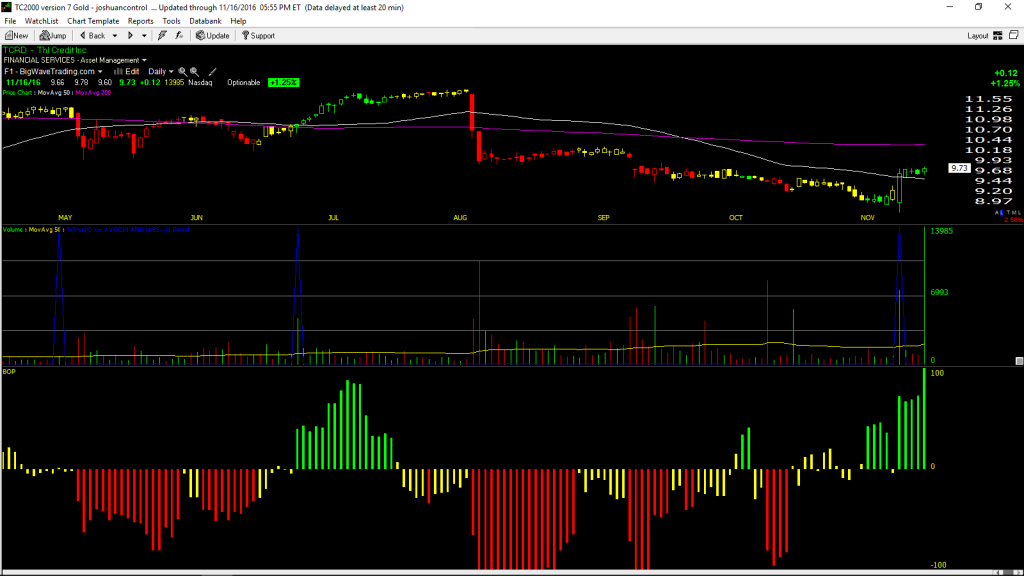This screenshot has width=1024, height=576.
Task: Click the Edit chart button
Action: point(127,72)
